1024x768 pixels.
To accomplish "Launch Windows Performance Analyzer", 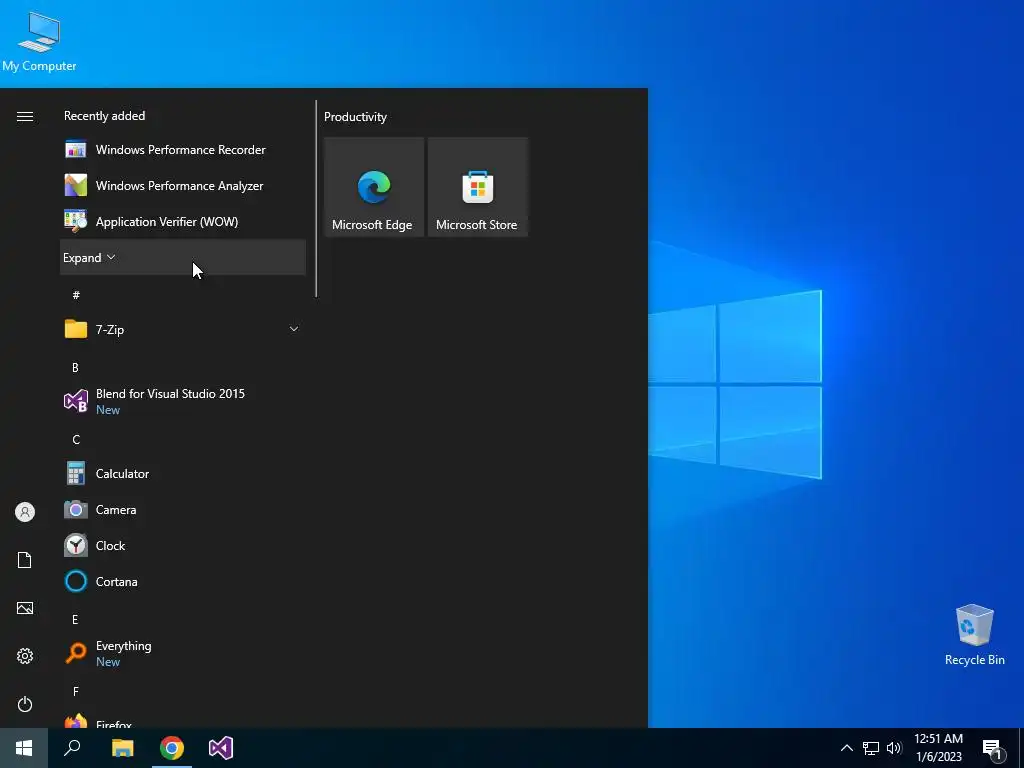I will pyautogui.click(x=183, y=185).
